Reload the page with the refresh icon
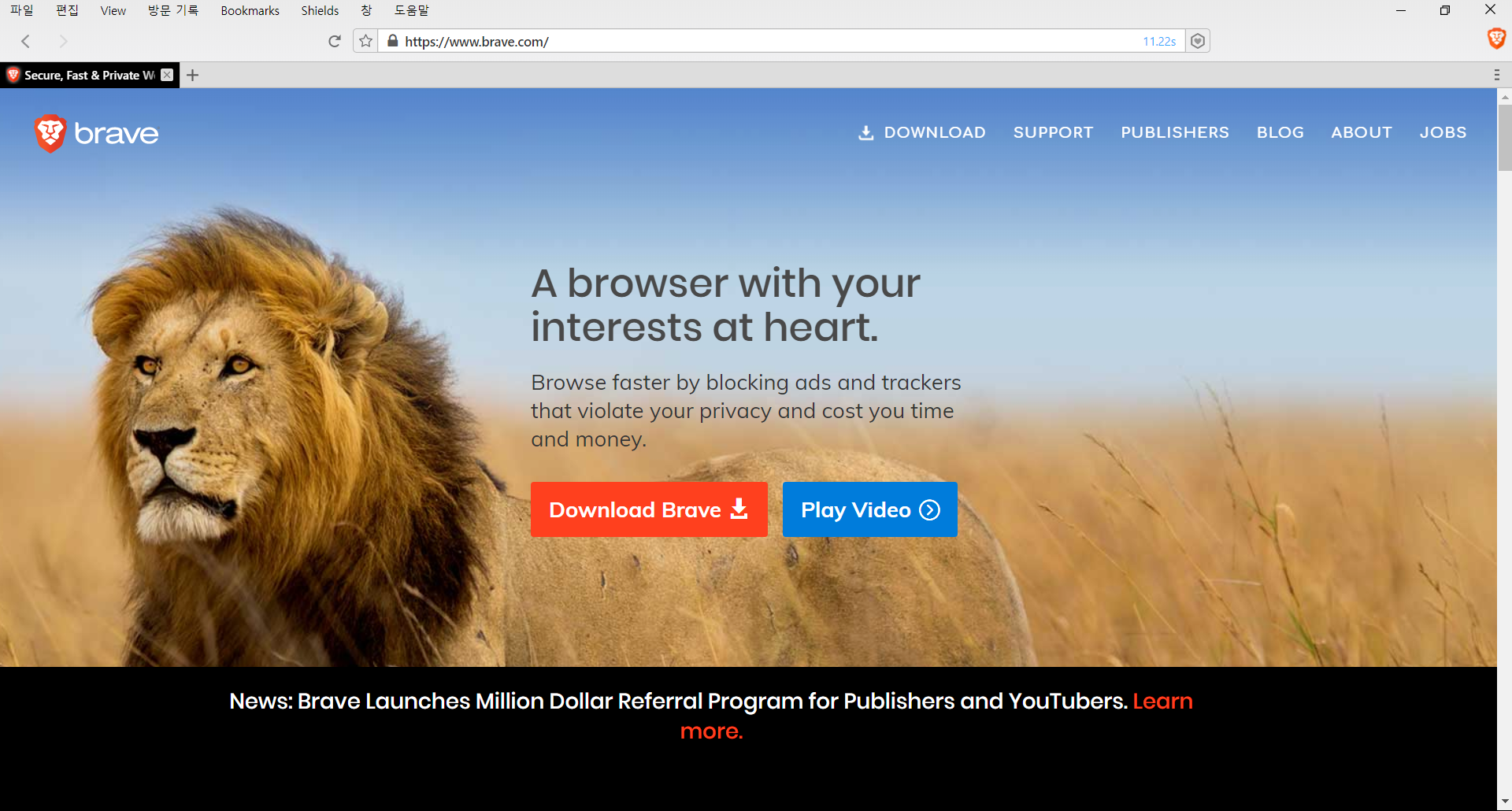Image resolution: width=1512 pixels, height=811 pixels. (335, 41)
